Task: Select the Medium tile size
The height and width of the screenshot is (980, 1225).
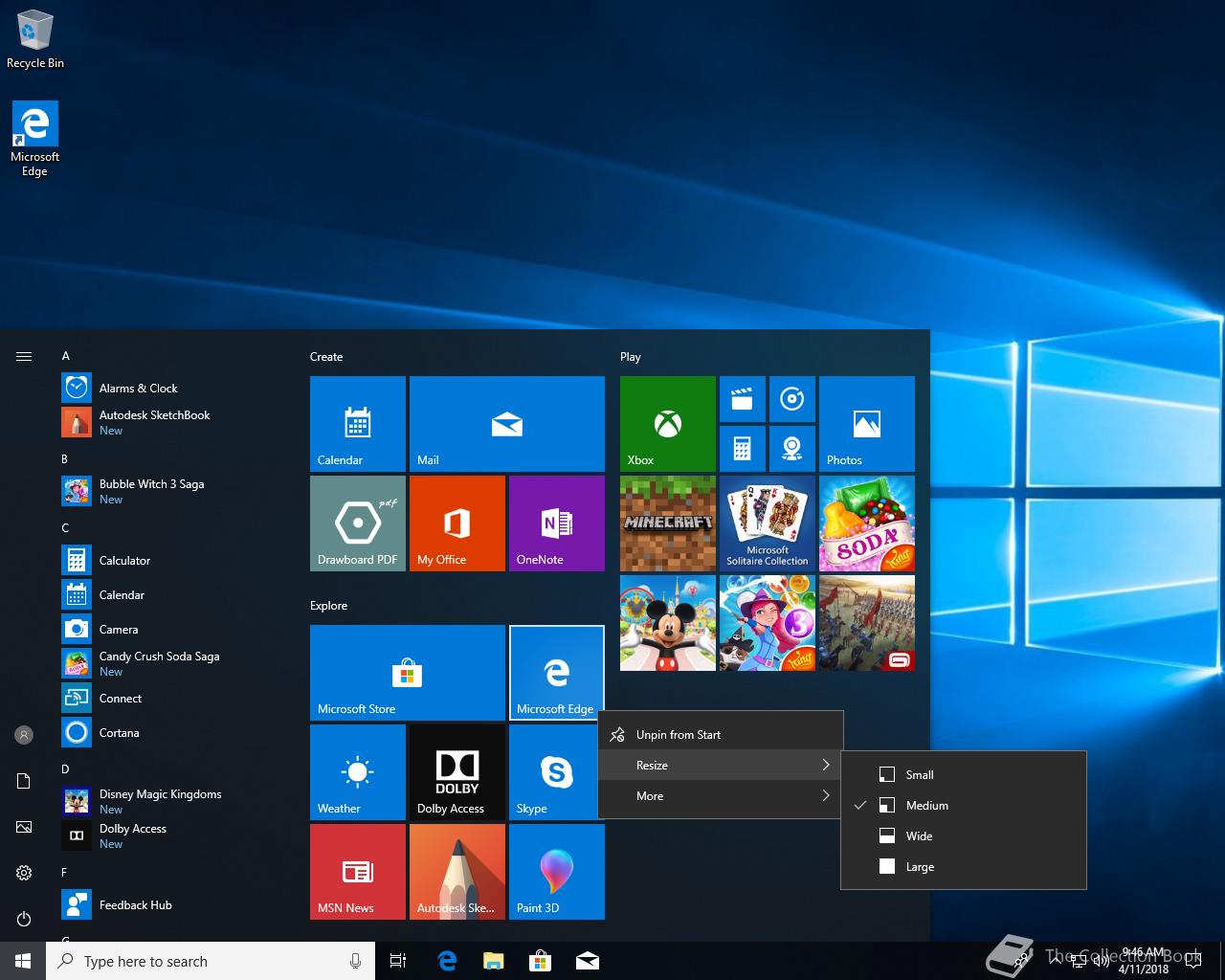Action: tap(964, 805)
